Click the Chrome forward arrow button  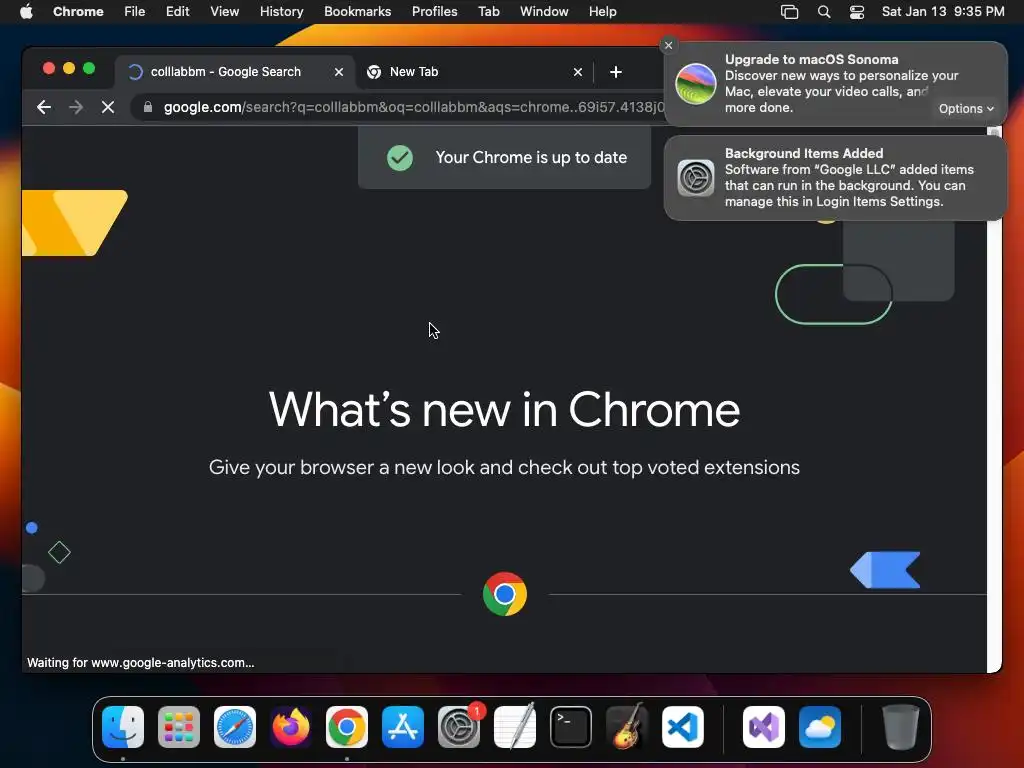[76, 107]
